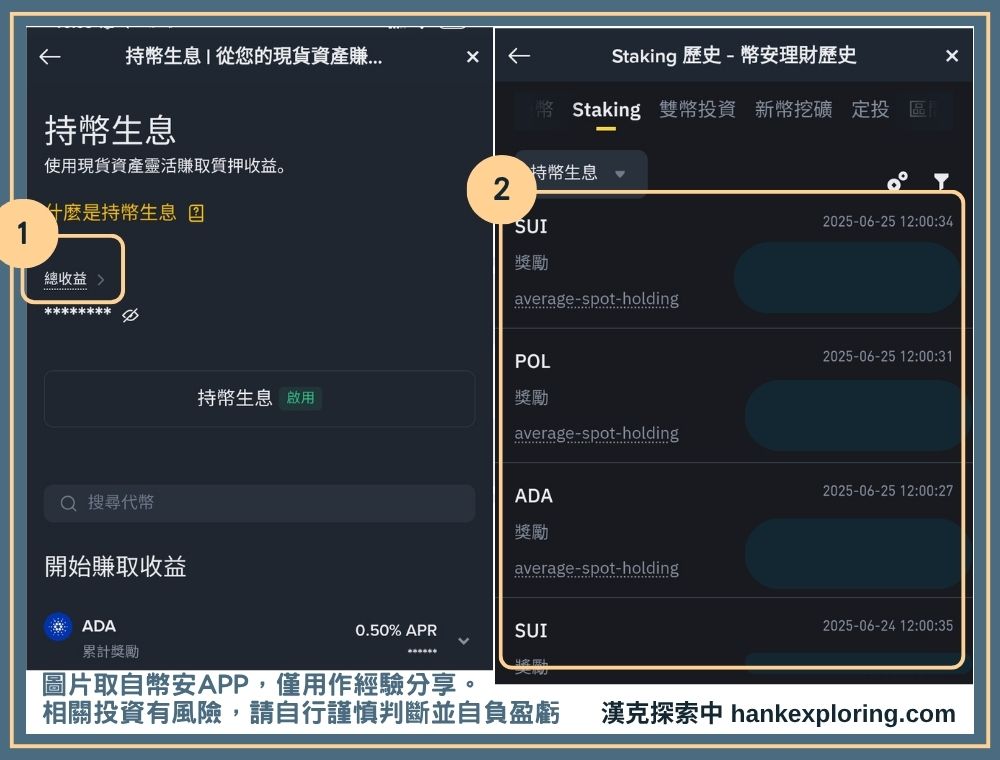The height and width of the screenshot is (760, 1000).
Task: Open the ADA reward from 2025-06-25 12:00:27
Action: tap(733, 530)
